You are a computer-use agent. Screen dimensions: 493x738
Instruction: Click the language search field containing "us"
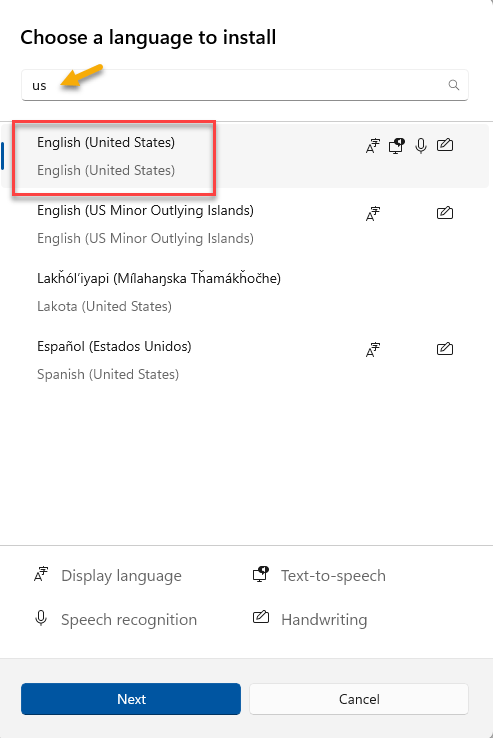245,85
